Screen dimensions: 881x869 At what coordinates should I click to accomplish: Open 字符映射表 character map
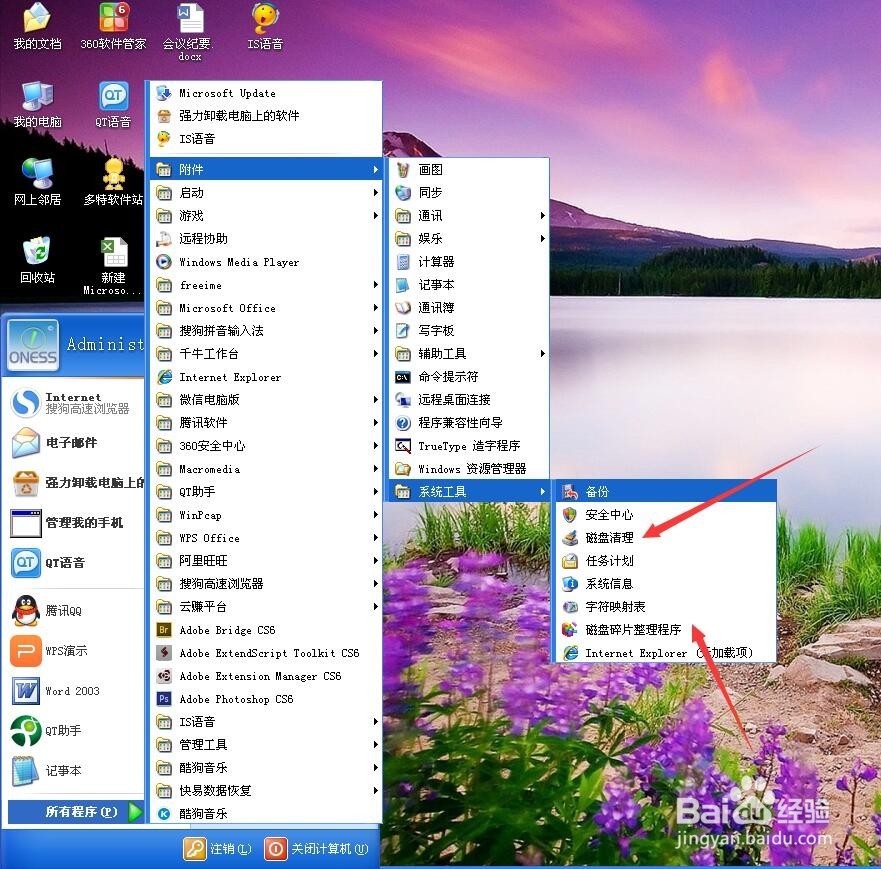666,607
